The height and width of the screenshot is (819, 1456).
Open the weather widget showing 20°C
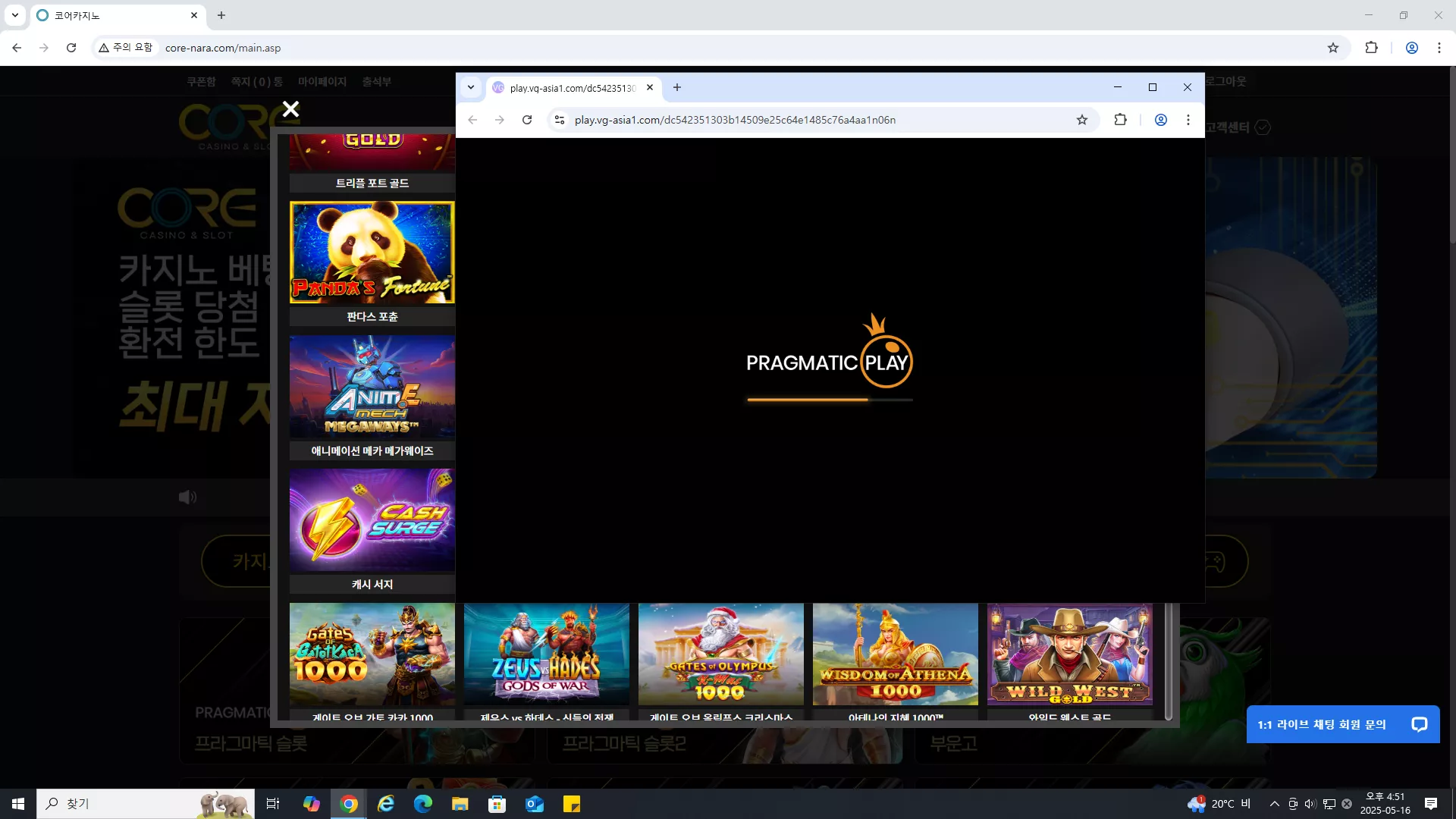(x=1219, y=804)
